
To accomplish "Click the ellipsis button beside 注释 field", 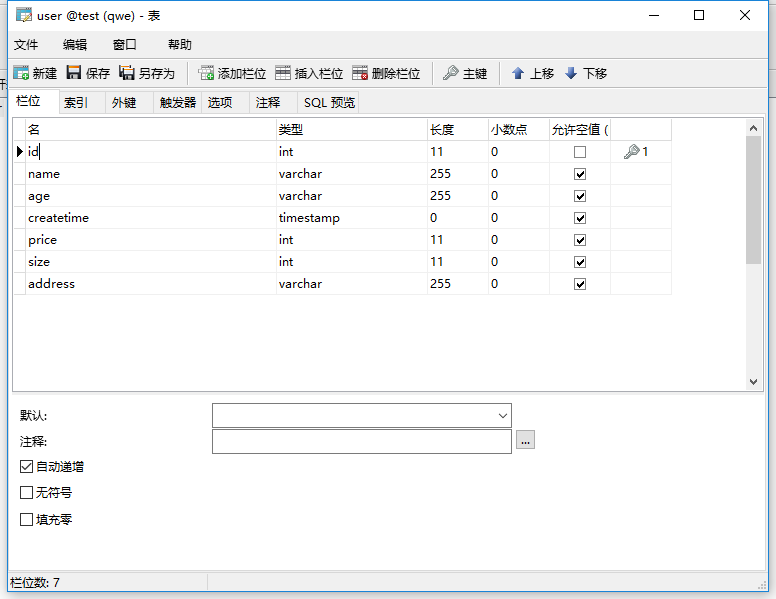I will (526, 441).
